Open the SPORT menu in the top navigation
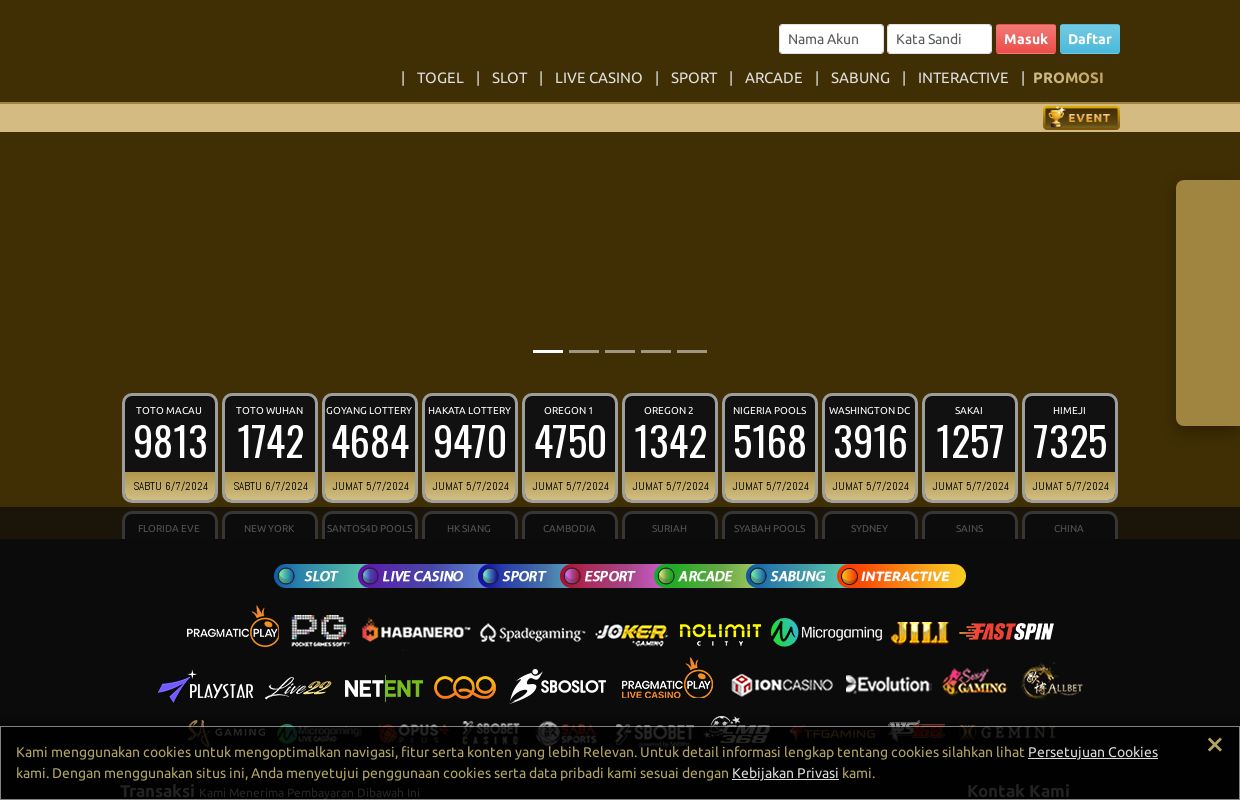1240x800 pixels. (x=694, y=78)
